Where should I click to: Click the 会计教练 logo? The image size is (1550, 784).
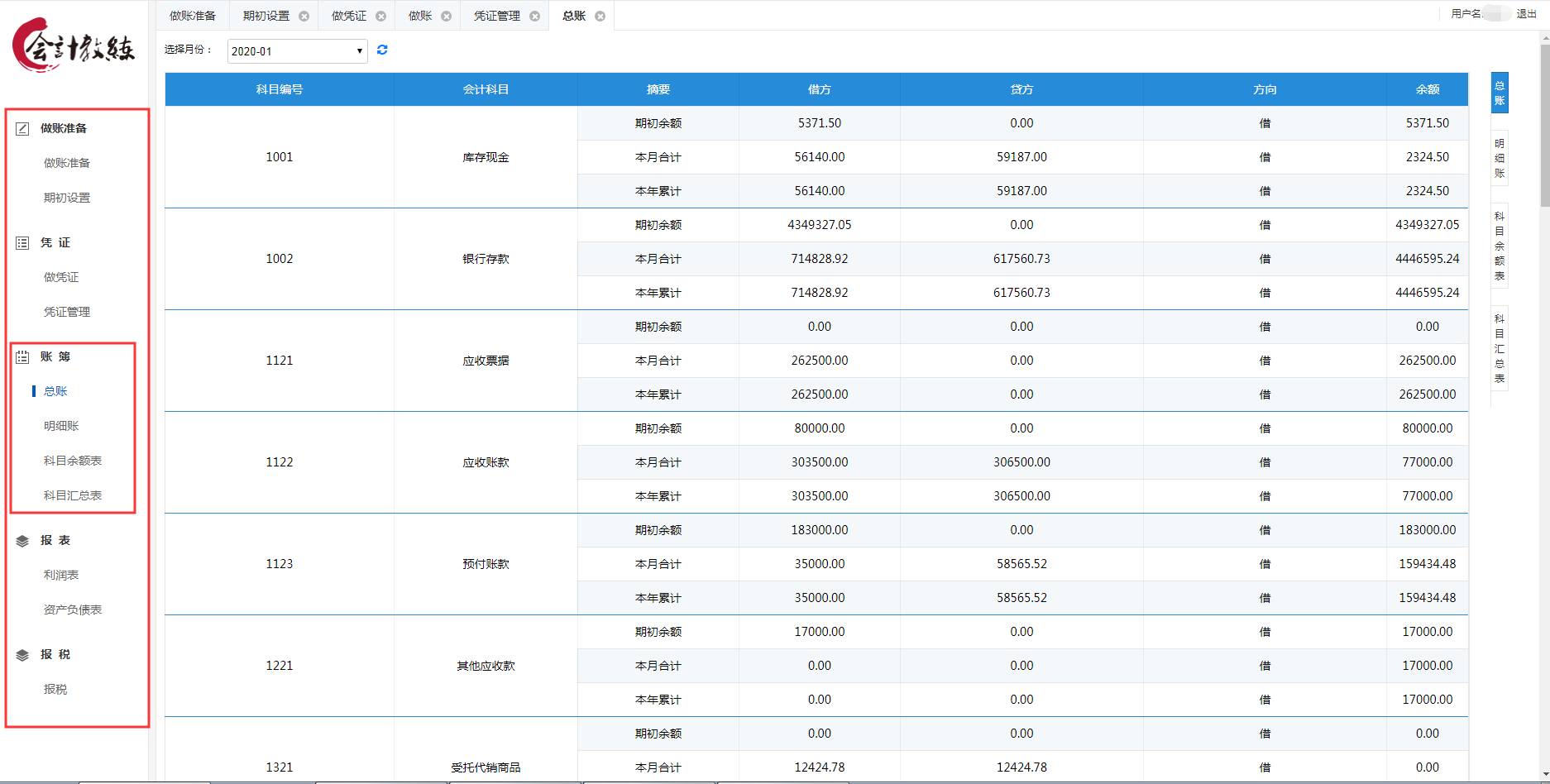tap(73, 45)
